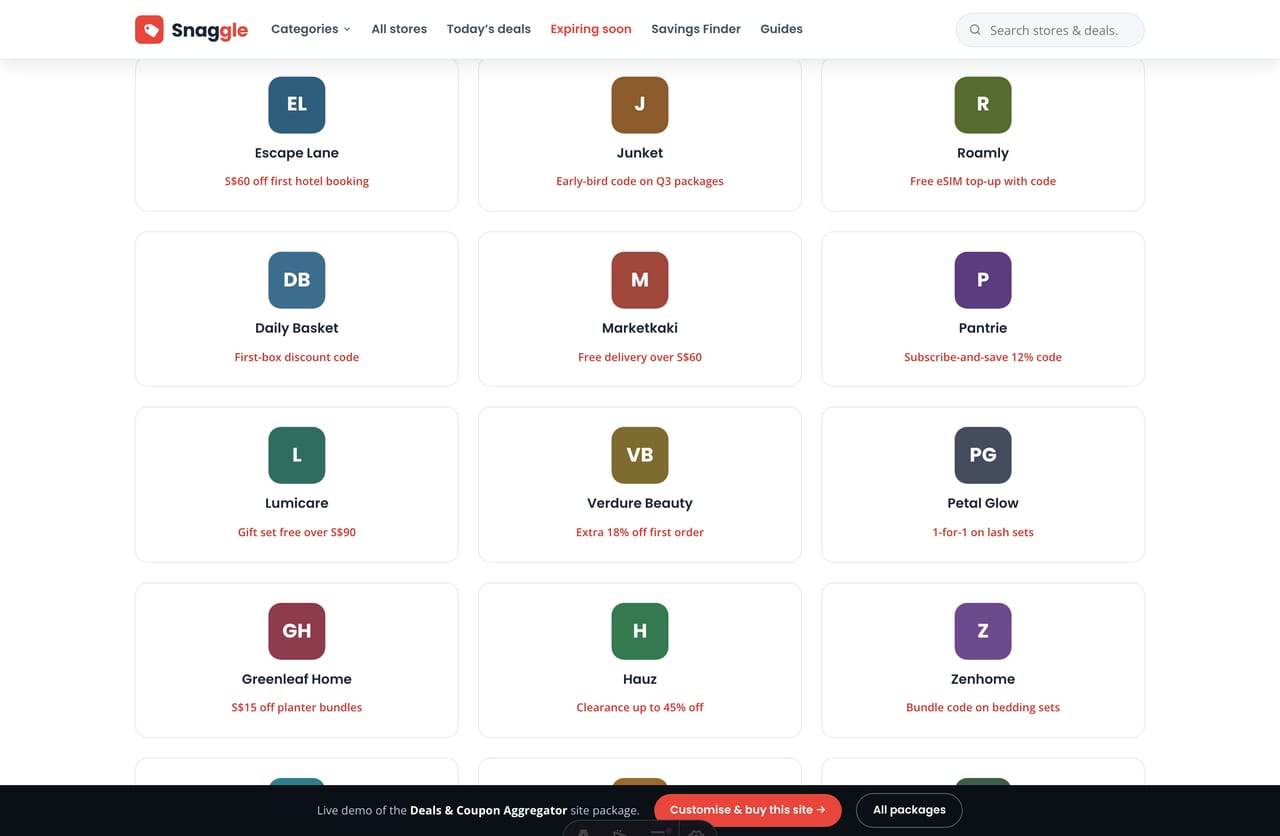Click the search magnifier icon
This screenshot has height=836, width=1280.
(975, 30)
